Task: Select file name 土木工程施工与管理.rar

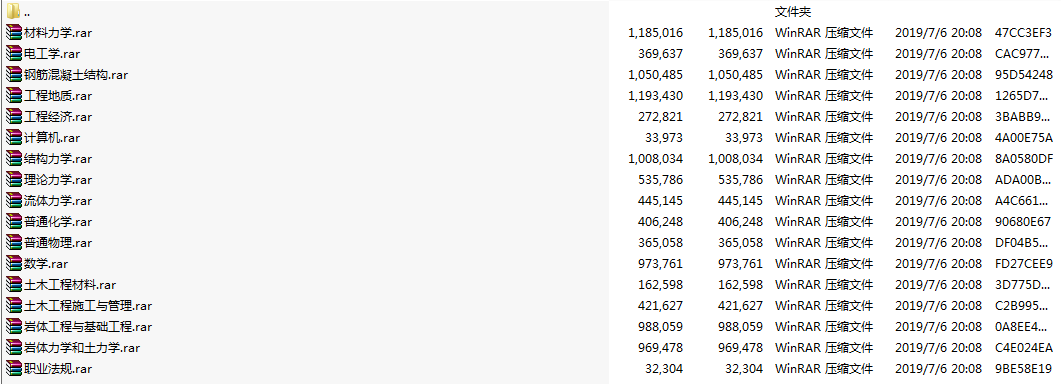Action: click(88, 305)
